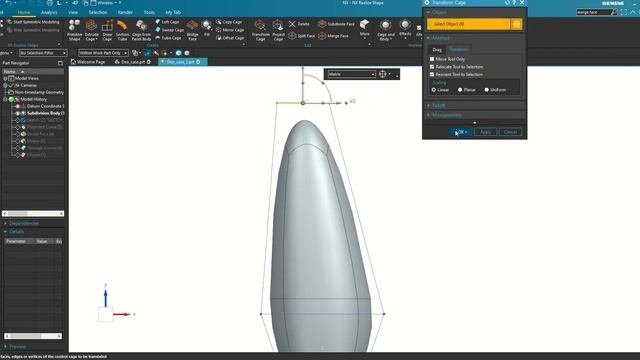640x360 pixels.
Task: Expand the Micropositions section
Action: point(428,116)
